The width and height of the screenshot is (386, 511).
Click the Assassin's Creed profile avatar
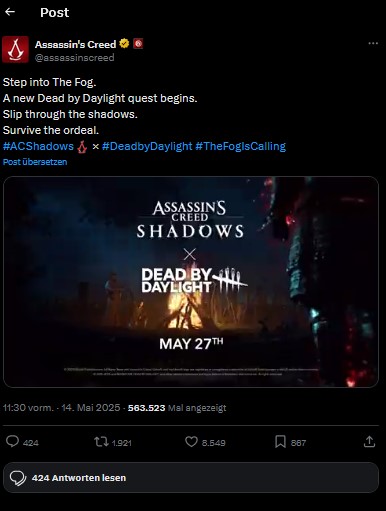pos(15,50)
